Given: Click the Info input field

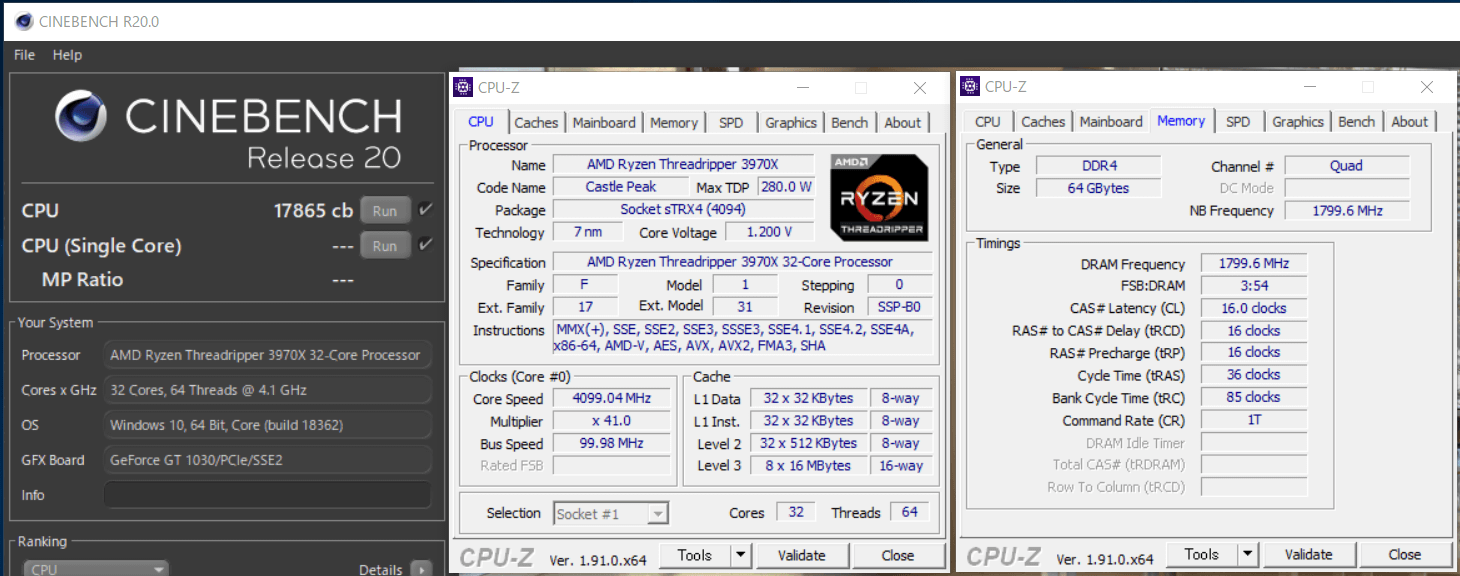Looking at the screenshot, I should (268, 495).
